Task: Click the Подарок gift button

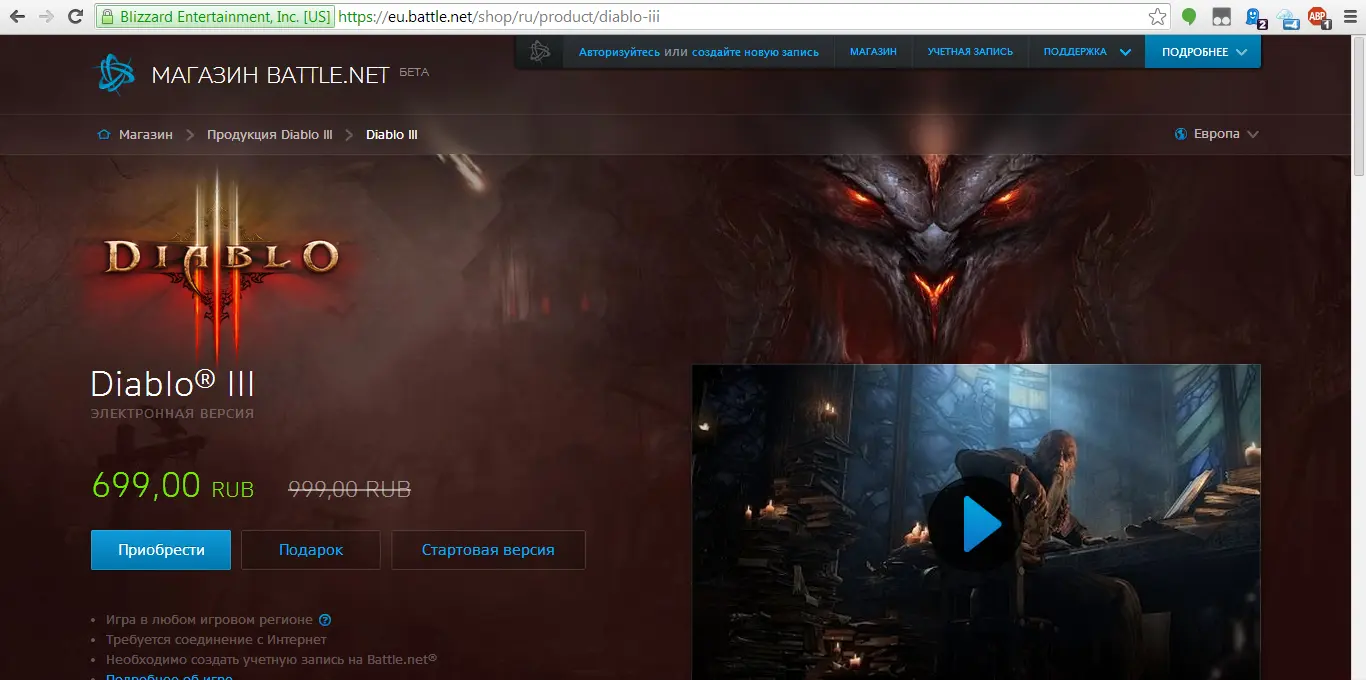Action: click(311, 550)
